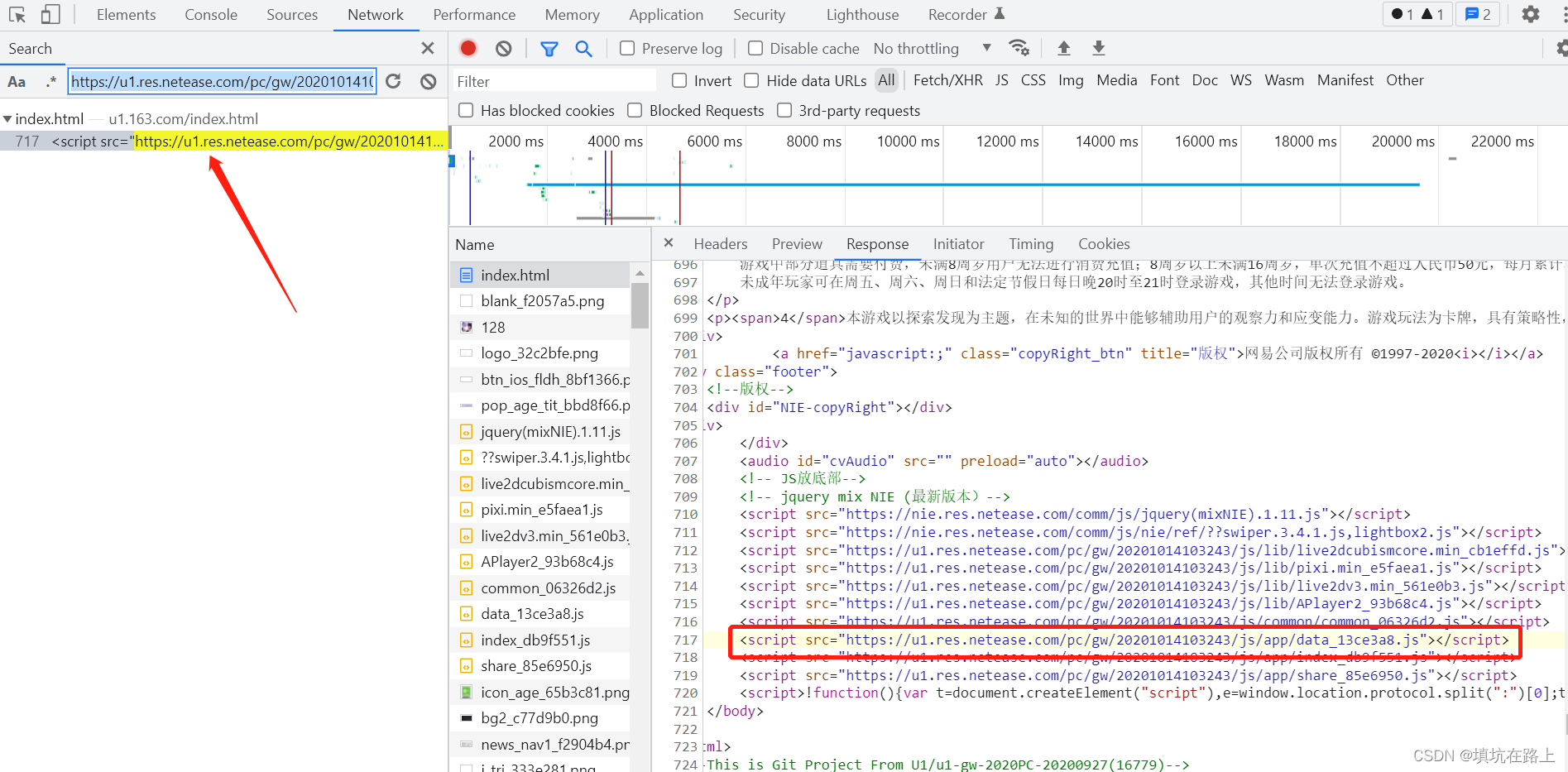This screenshot has height=772, width=1568.
Task: Import HAR file upload icon
Action: (1064, 48)
